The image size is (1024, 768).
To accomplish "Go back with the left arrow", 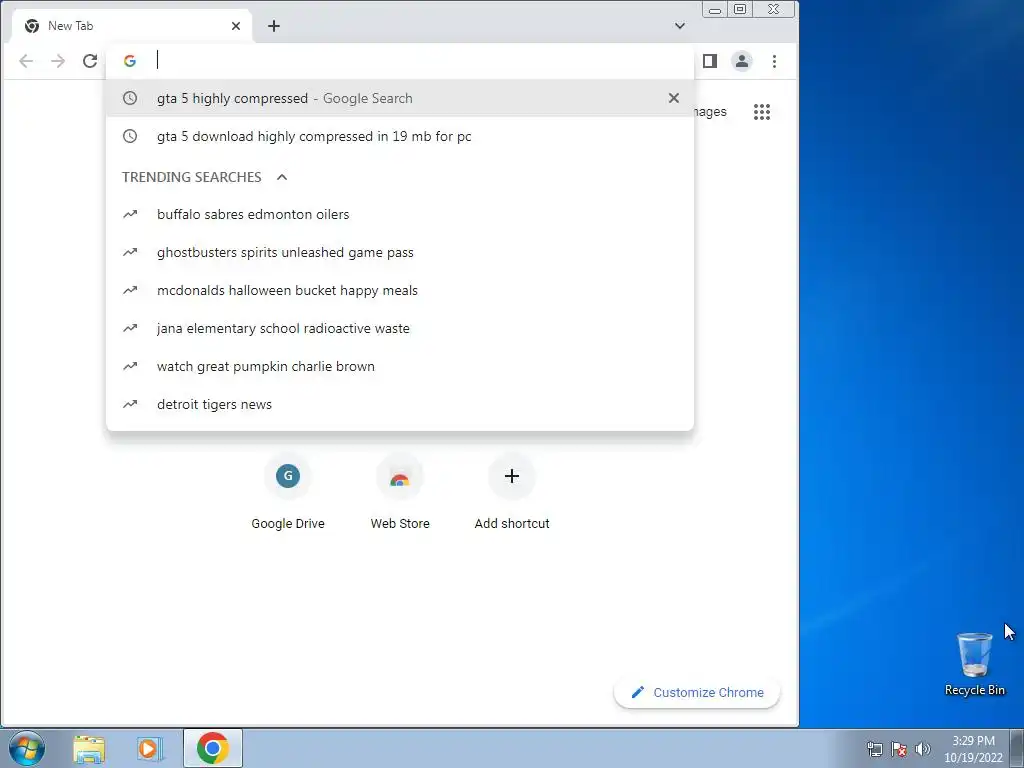I will point(26,61).
